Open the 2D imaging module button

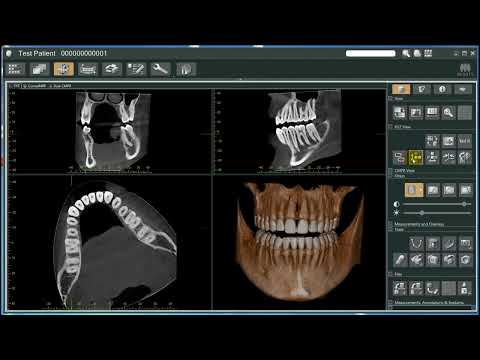point(39,69)
